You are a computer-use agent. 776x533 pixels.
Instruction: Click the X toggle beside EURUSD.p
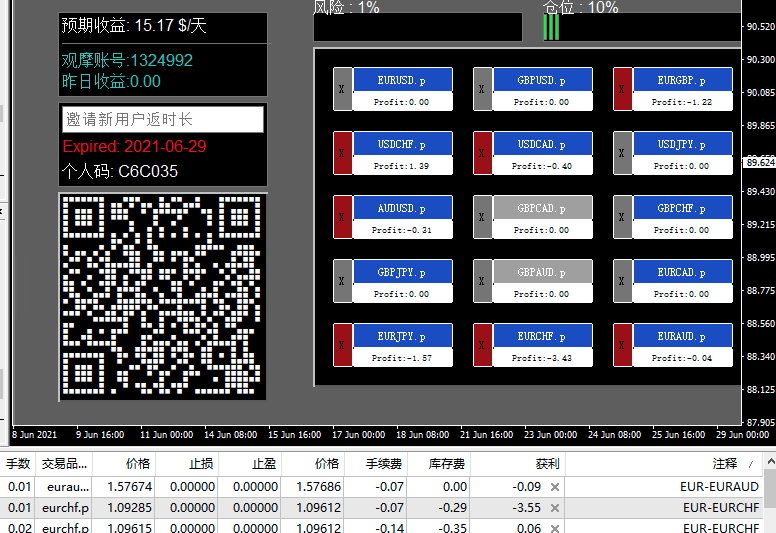coord(342,89)
